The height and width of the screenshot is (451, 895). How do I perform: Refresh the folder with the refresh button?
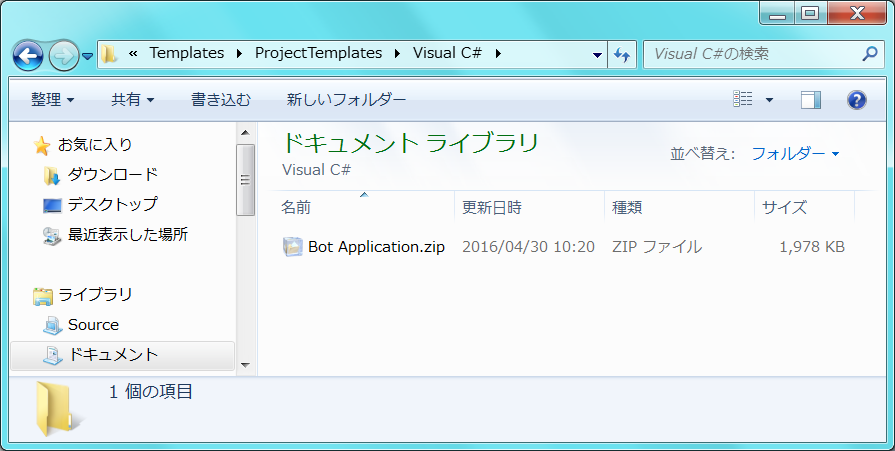pos(622,55)
